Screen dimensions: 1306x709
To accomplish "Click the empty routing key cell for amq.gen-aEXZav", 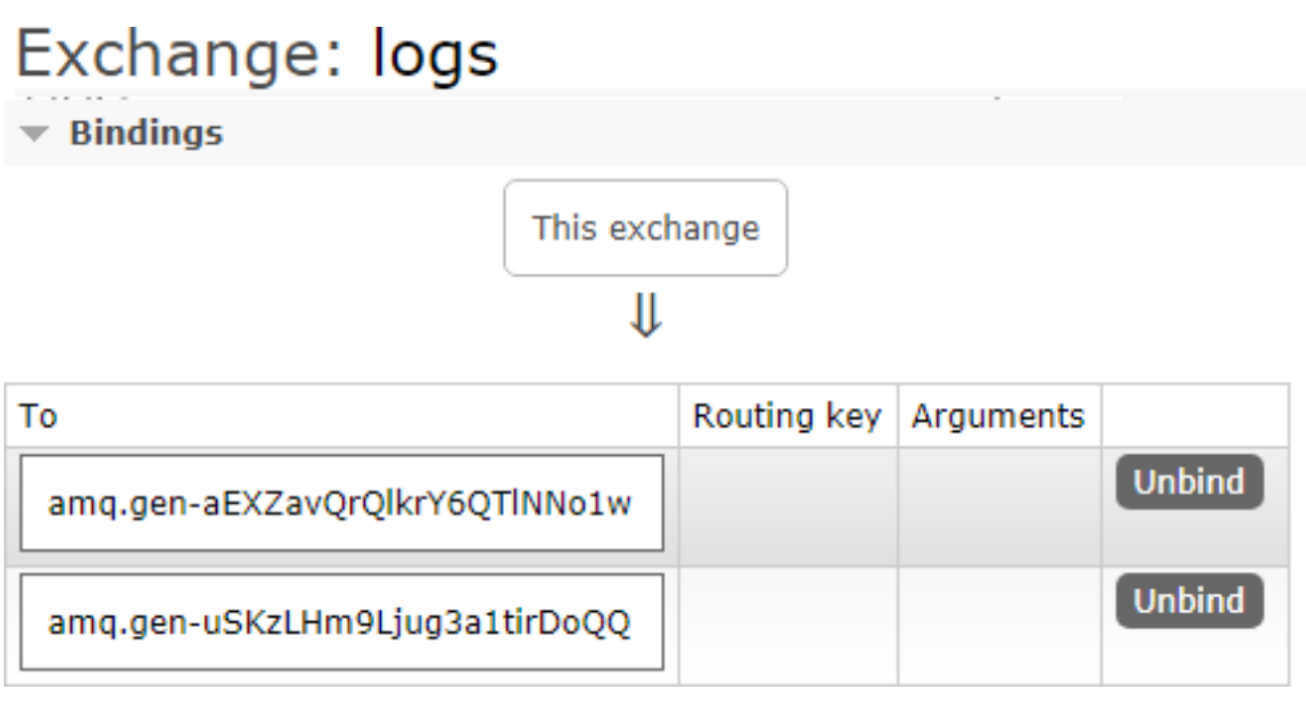I will pos(788,506).
